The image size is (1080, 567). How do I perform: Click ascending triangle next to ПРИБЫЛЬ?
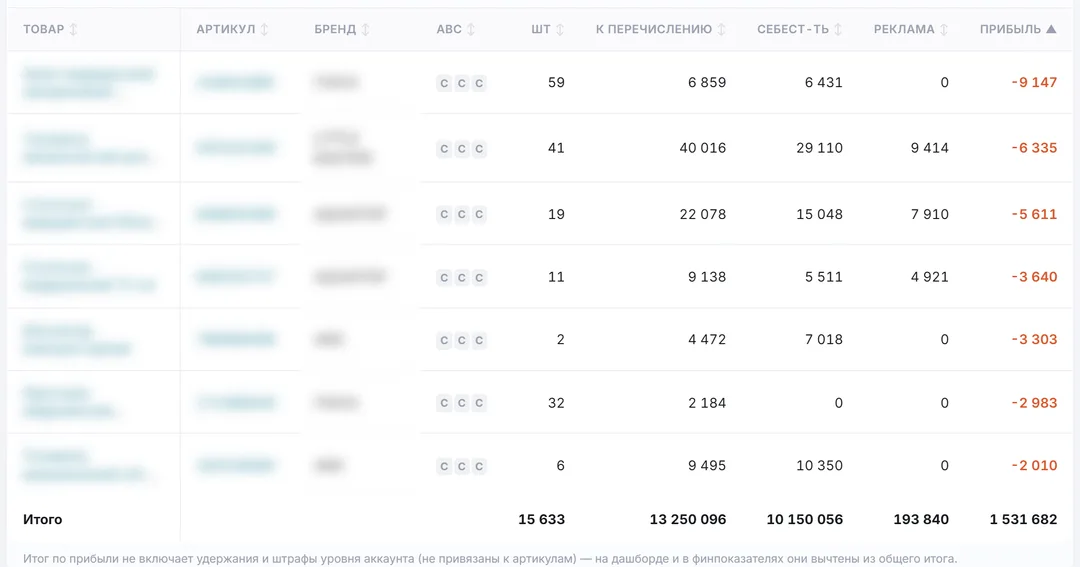1051,29
